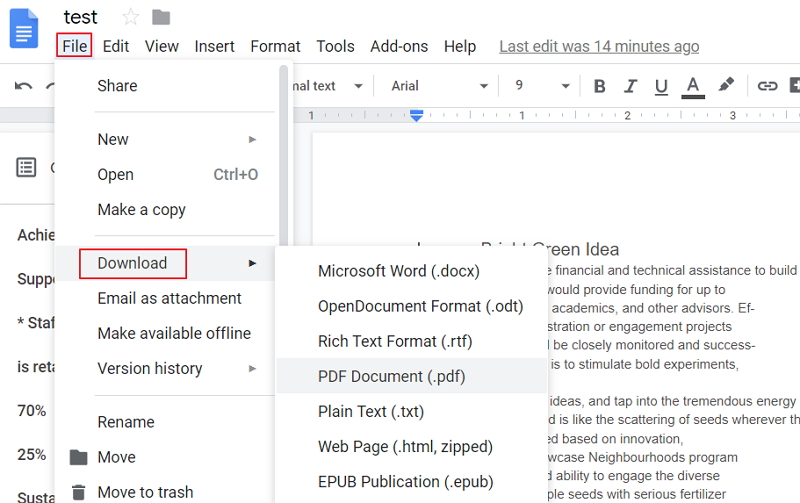Toggle bold formatting
Image resolution: width=800 pixels, height=503 pixels.
(x=600, y=86)
